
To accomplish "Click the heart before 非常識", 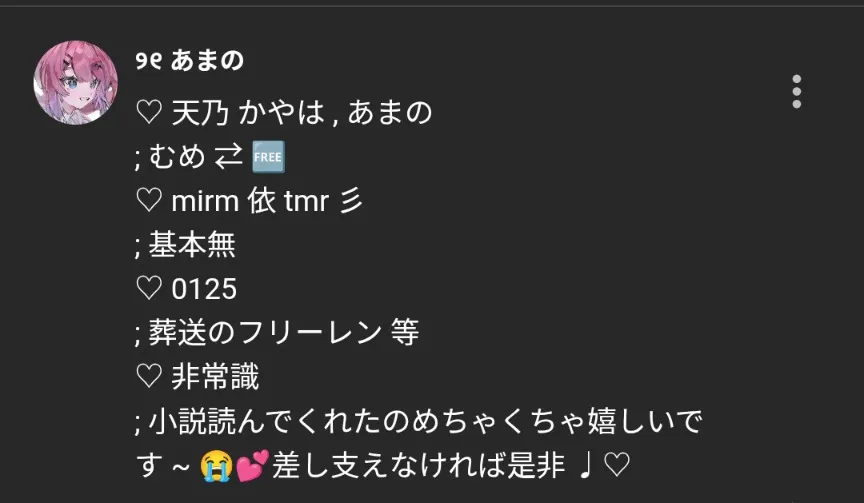I will point(149,377).
